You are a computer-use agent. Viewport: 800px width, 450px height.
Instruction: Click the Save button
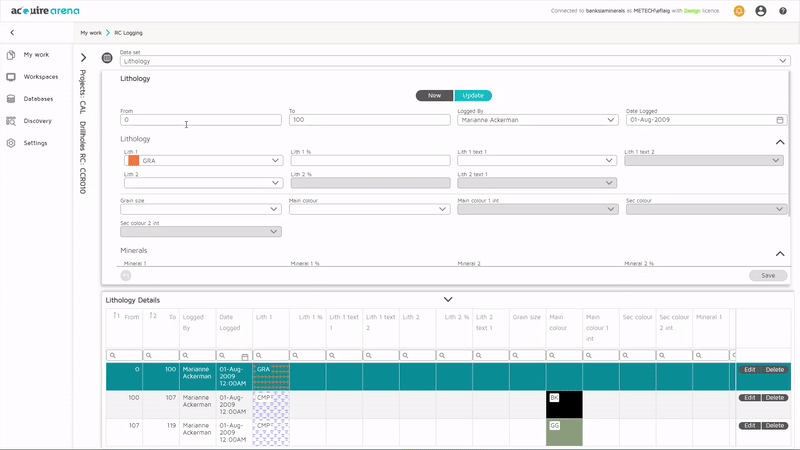pyautogui.click(x=767, y=275)
